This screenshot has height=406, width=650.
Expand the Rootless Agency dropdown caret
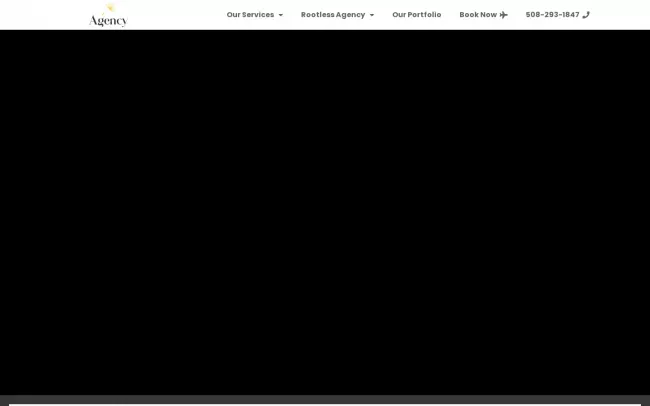pyautogui.click(x=372, y=15)
